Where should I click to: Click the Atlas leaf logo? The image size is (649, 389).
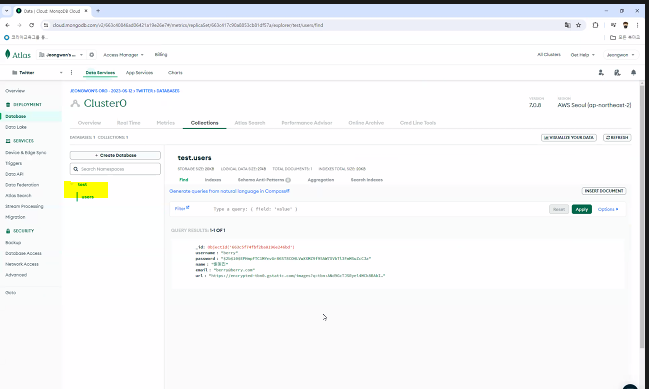click(x=7, y=54)
